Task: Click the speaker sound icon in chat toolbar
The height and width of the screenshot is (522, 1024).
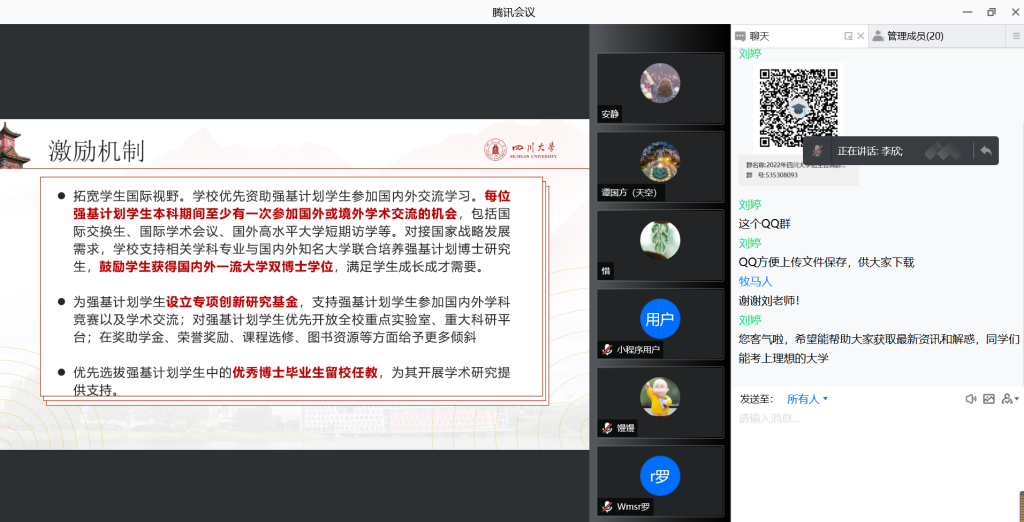Action: coord(970,398)
